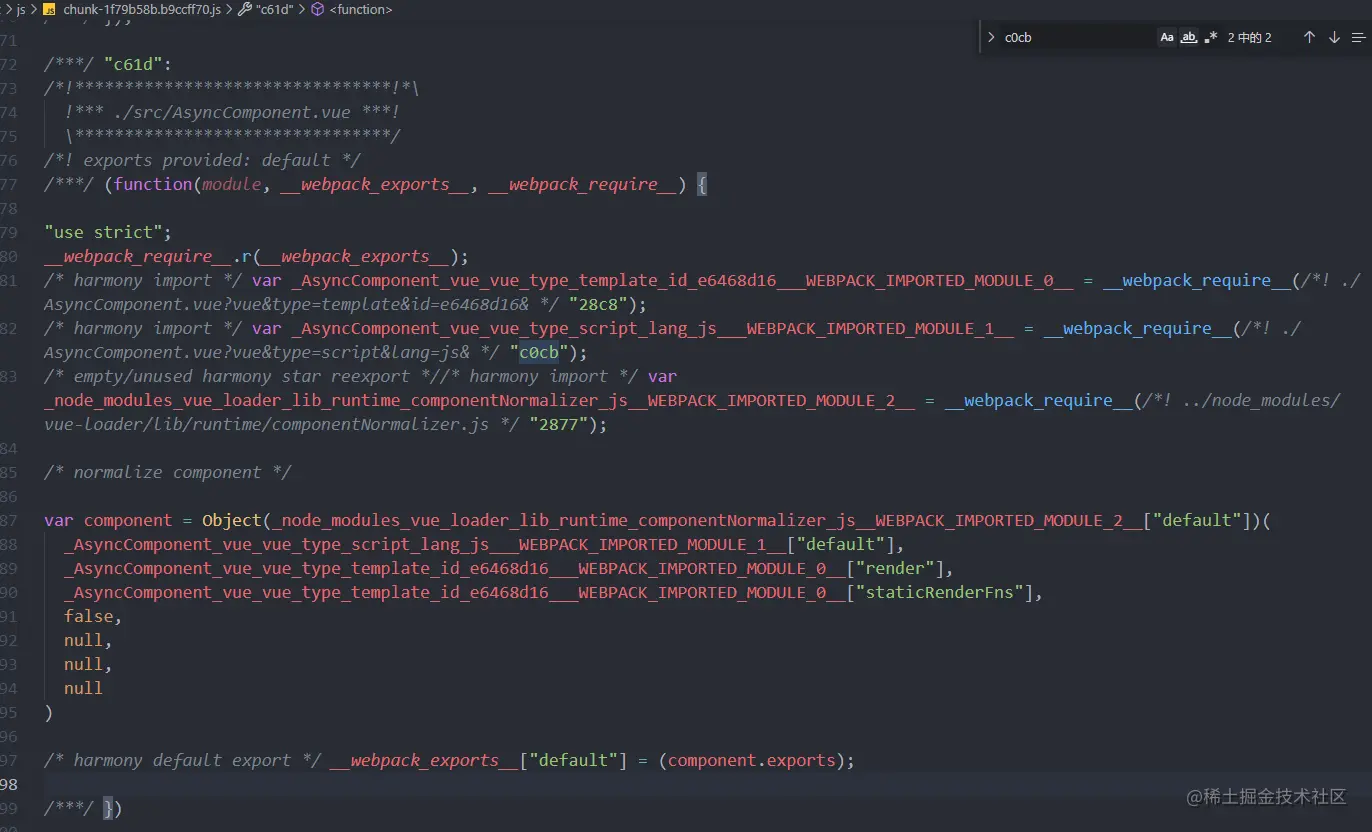This screenshot has width=1372, height=832.
Task: Open chunk-1f79b58b.b9ccff70.js breadcrumb
Action: (142, 9)
